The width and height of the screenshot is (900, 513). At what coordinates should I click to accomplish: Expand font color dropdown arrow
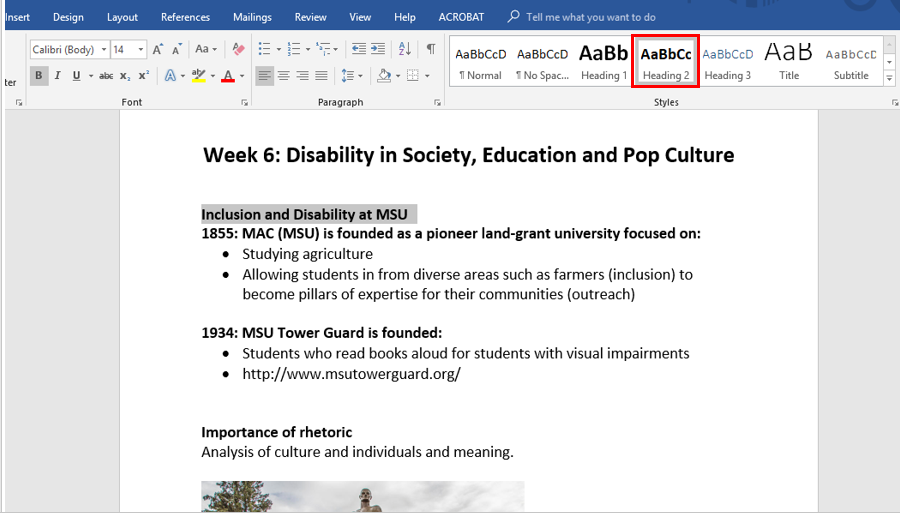(x=242, y=76)
